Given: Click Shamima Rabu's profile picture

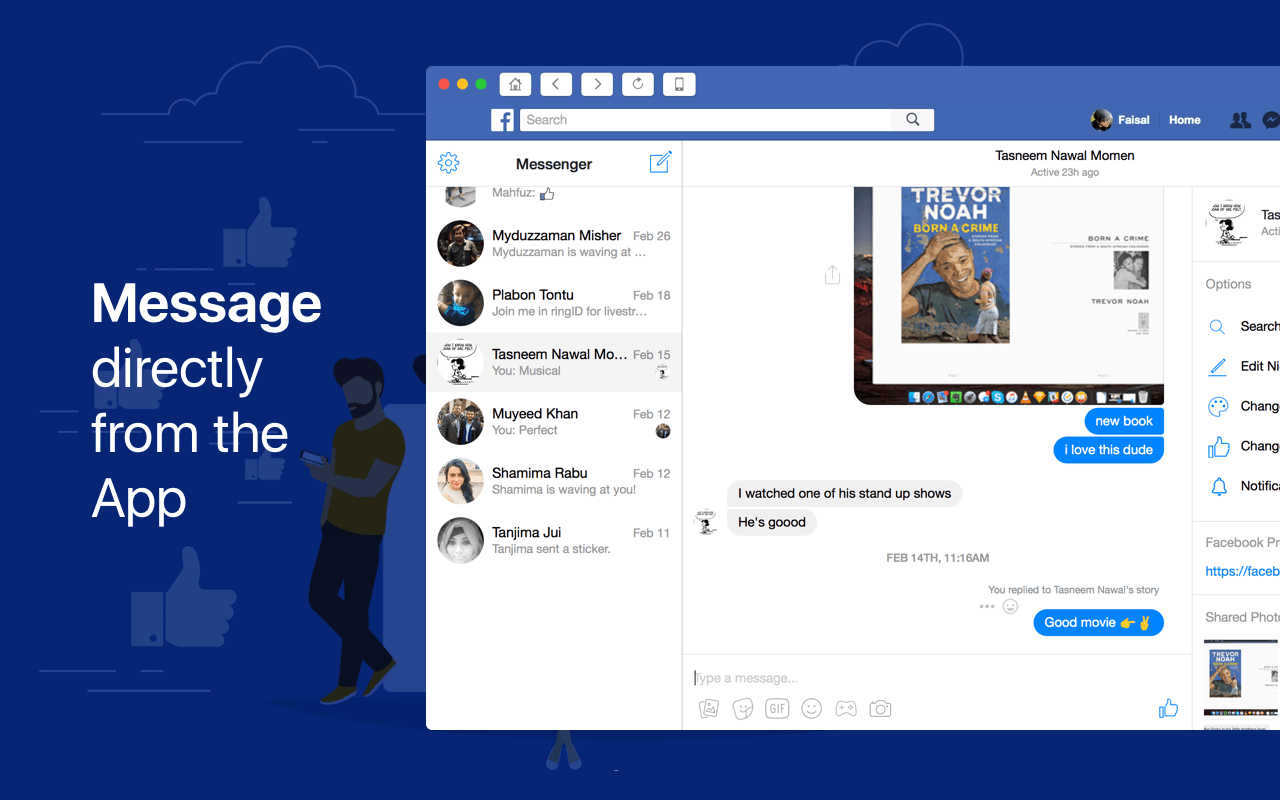Looking at the screenshot, I should [x=461, y=481].
